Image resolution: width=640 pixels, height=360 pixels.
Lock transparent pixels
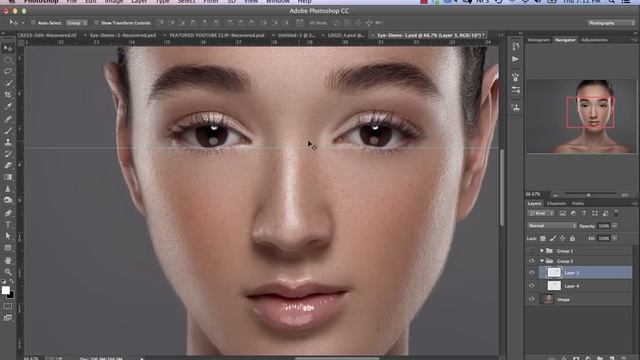(x=543, y=238)
